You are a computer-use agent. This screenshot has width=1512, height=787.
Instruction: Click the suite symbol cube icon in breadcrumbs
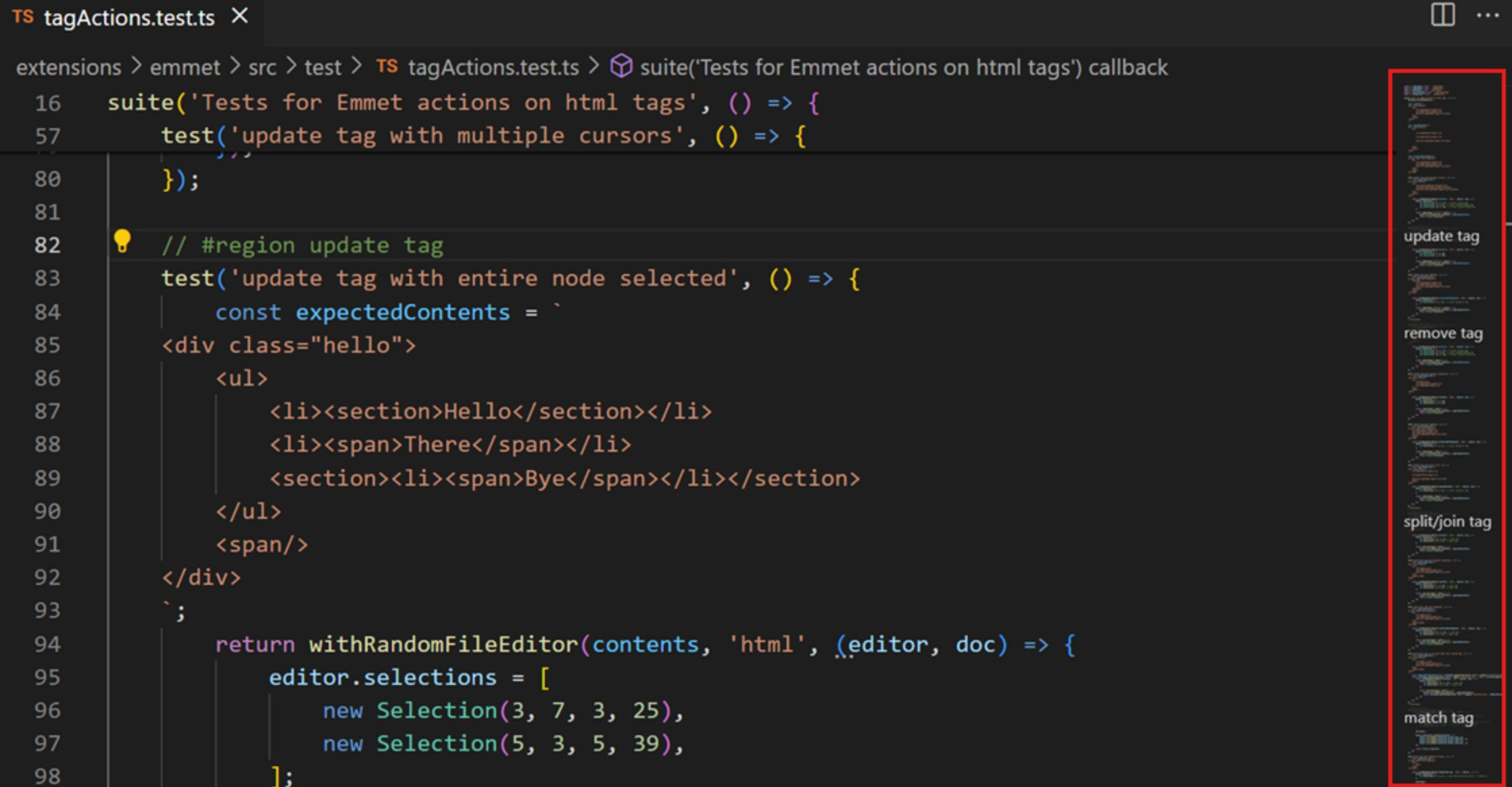(620, 66)
